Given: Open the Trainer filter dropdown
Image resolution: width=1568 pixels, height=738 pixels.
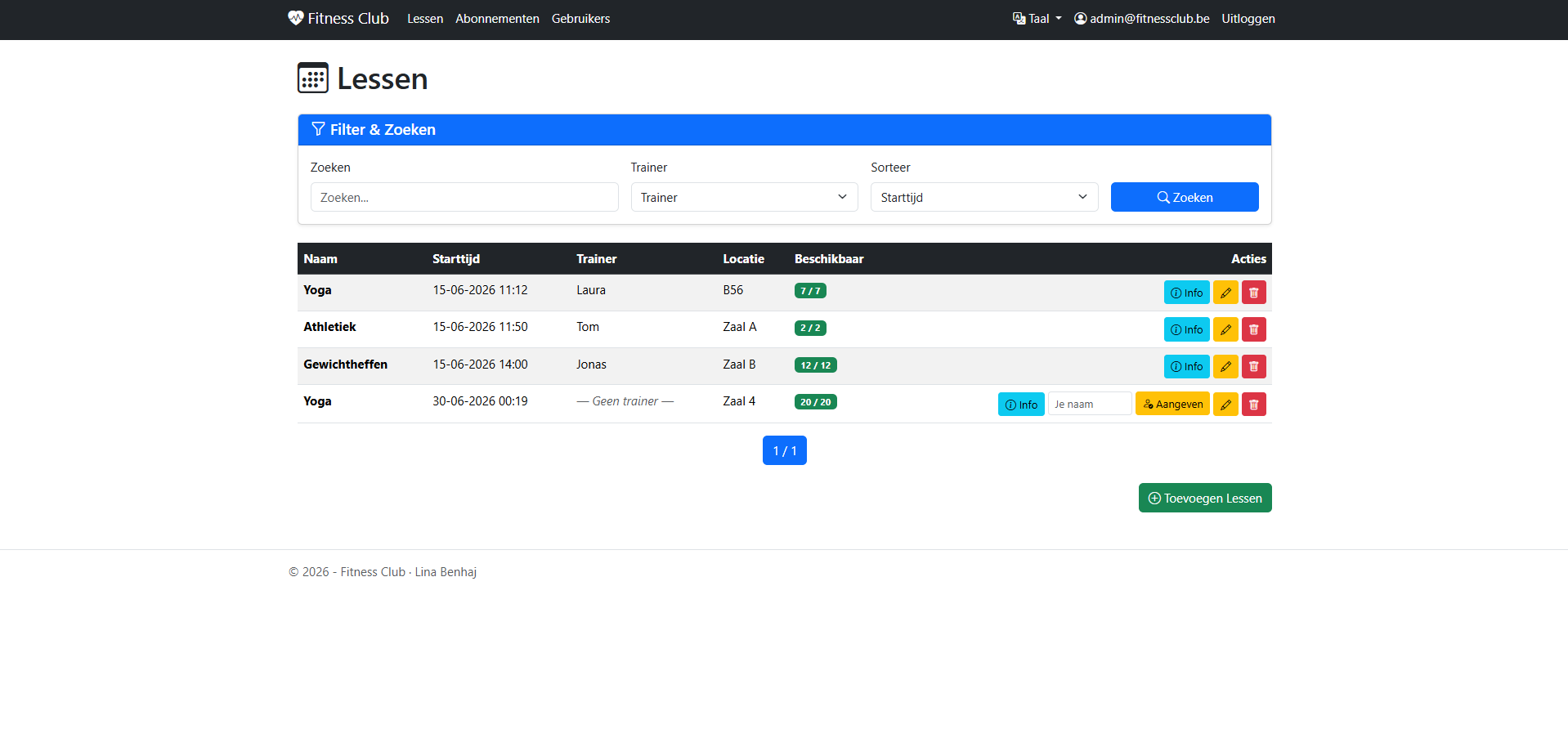Looking at the screenshot, I should (x=744, y=197).
